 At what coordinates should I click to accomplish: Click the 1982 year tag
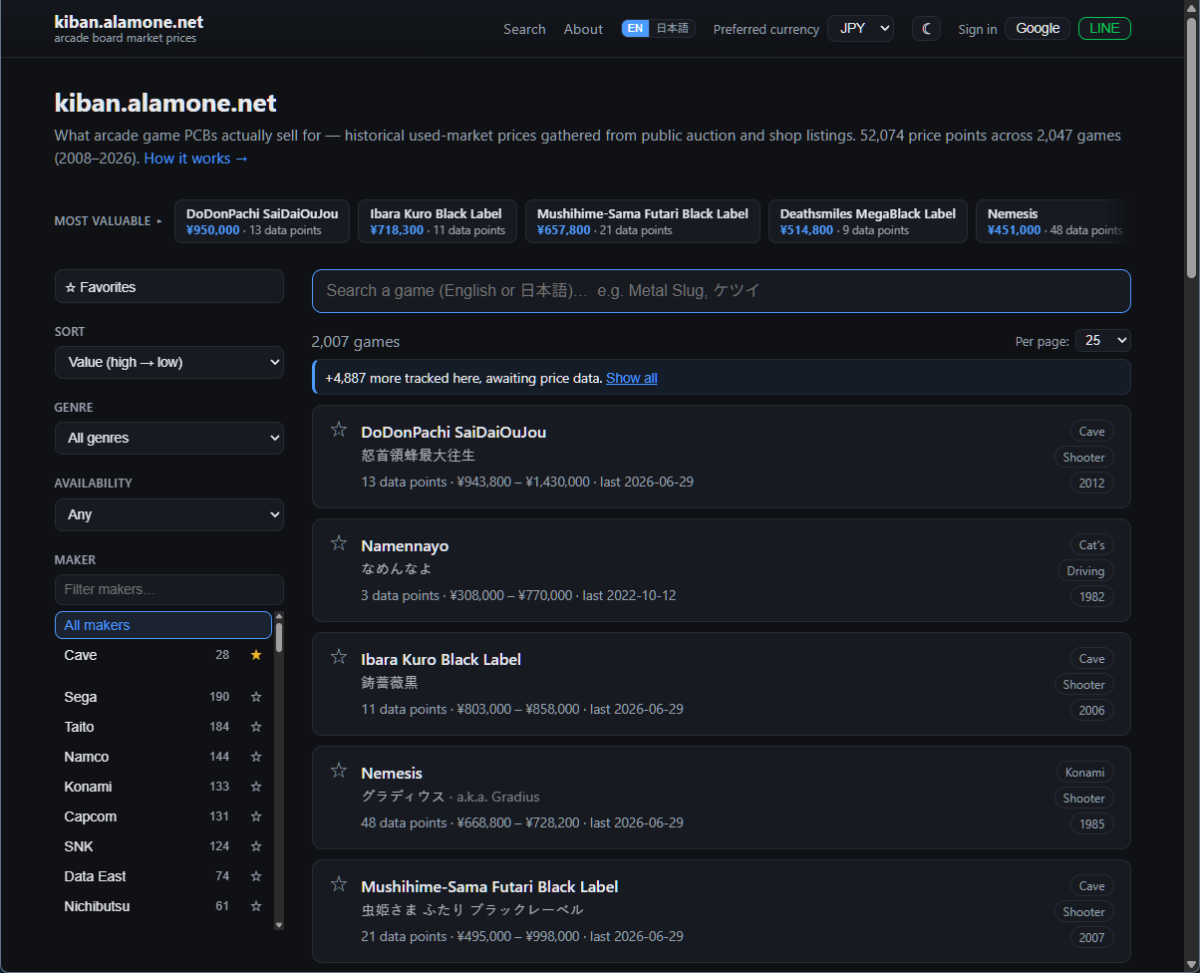click(1092, 597)
